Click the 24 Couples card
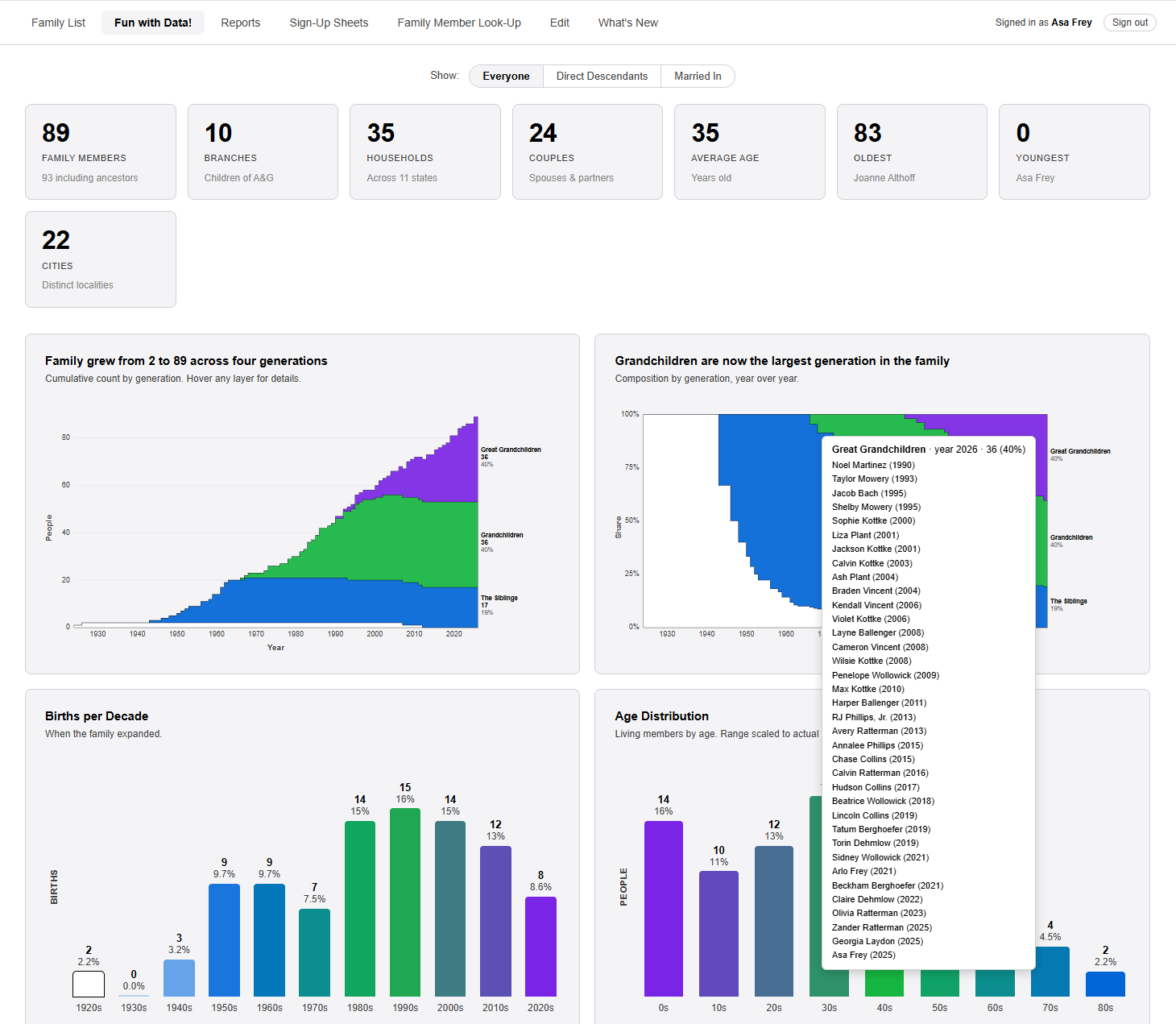This screenshot has height=1024, width=1176. [x=587, y=151]
